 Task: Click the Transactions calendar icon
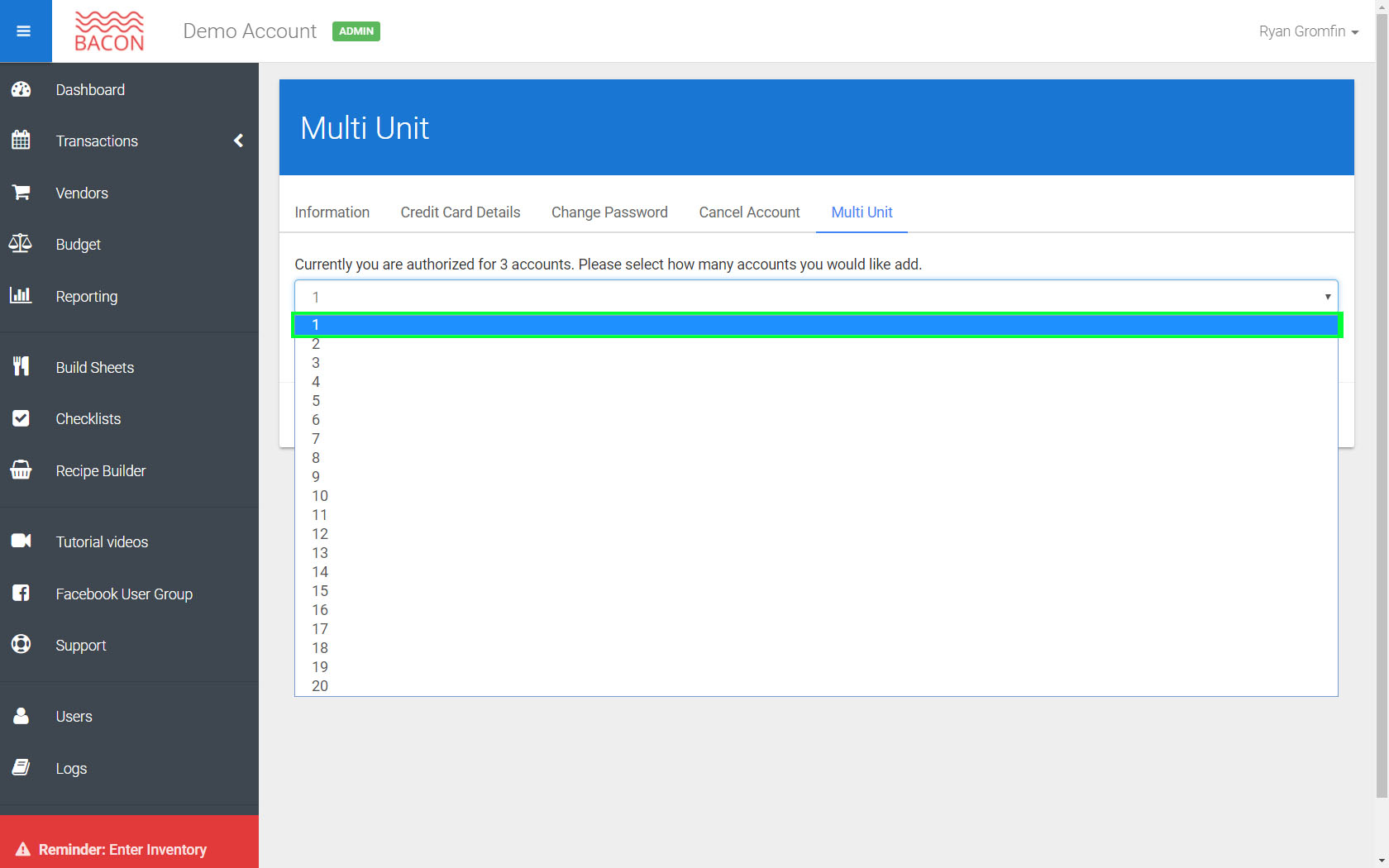coord(21,141)
